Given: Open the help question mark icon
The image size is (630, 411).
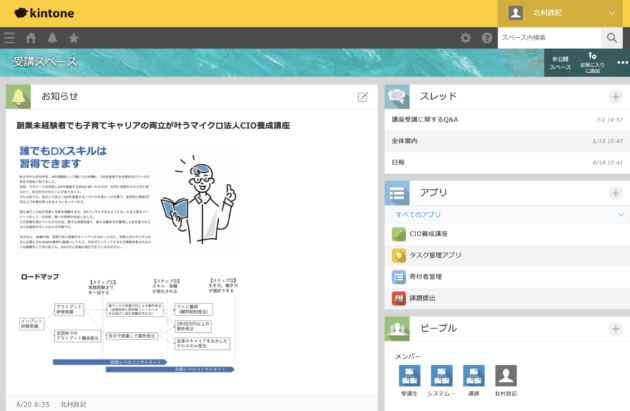Looking at the screenshot, I should [x=487, y=38].
